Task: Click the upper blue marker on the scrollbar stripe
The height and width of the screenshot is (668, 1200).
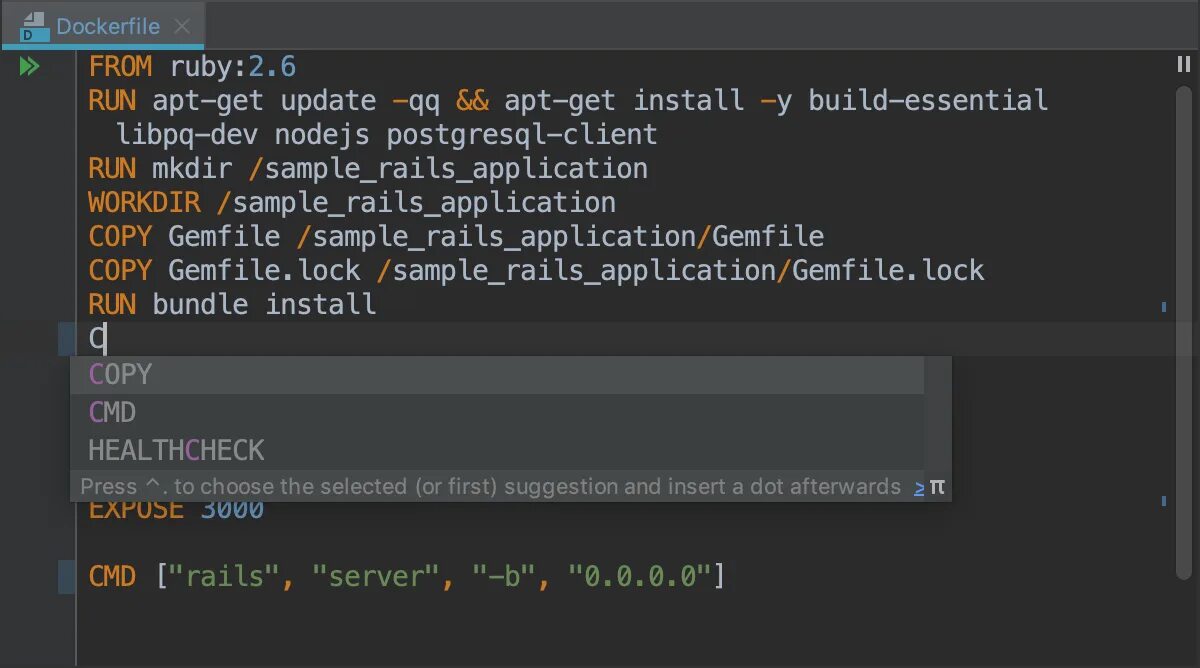Action: pyautogui.click(x=1164, y=307)
